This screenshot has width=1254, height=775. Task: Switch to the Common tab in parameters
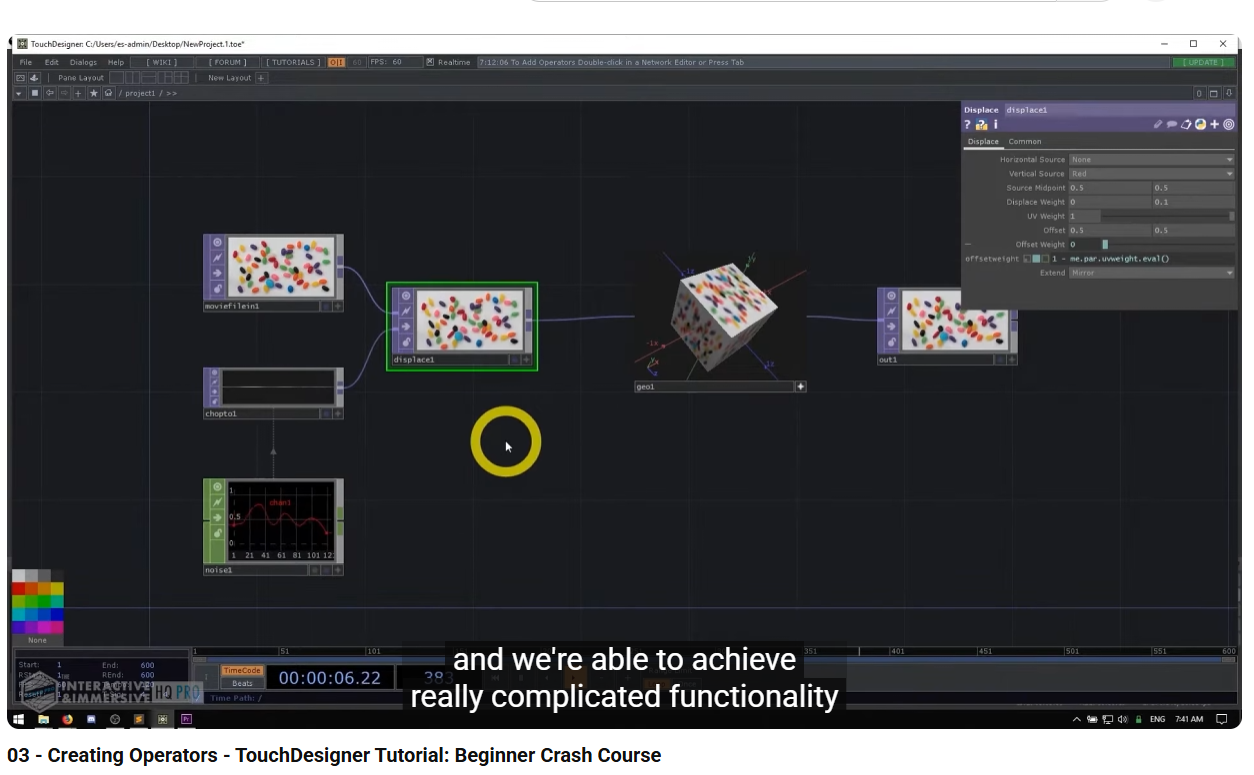point(1024,141)
